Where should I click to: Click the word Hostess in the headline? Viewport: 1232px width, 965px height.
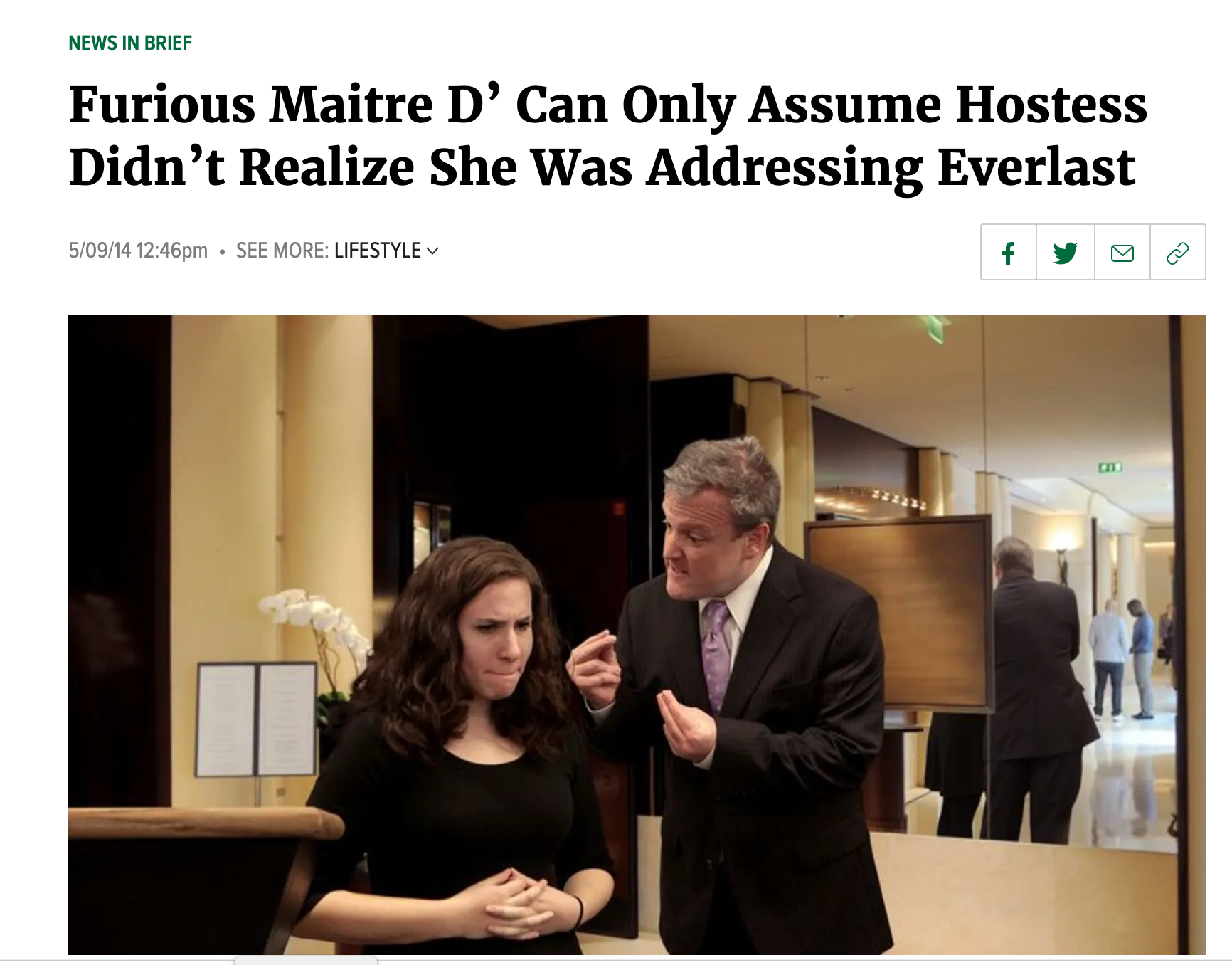point(1051,105)
